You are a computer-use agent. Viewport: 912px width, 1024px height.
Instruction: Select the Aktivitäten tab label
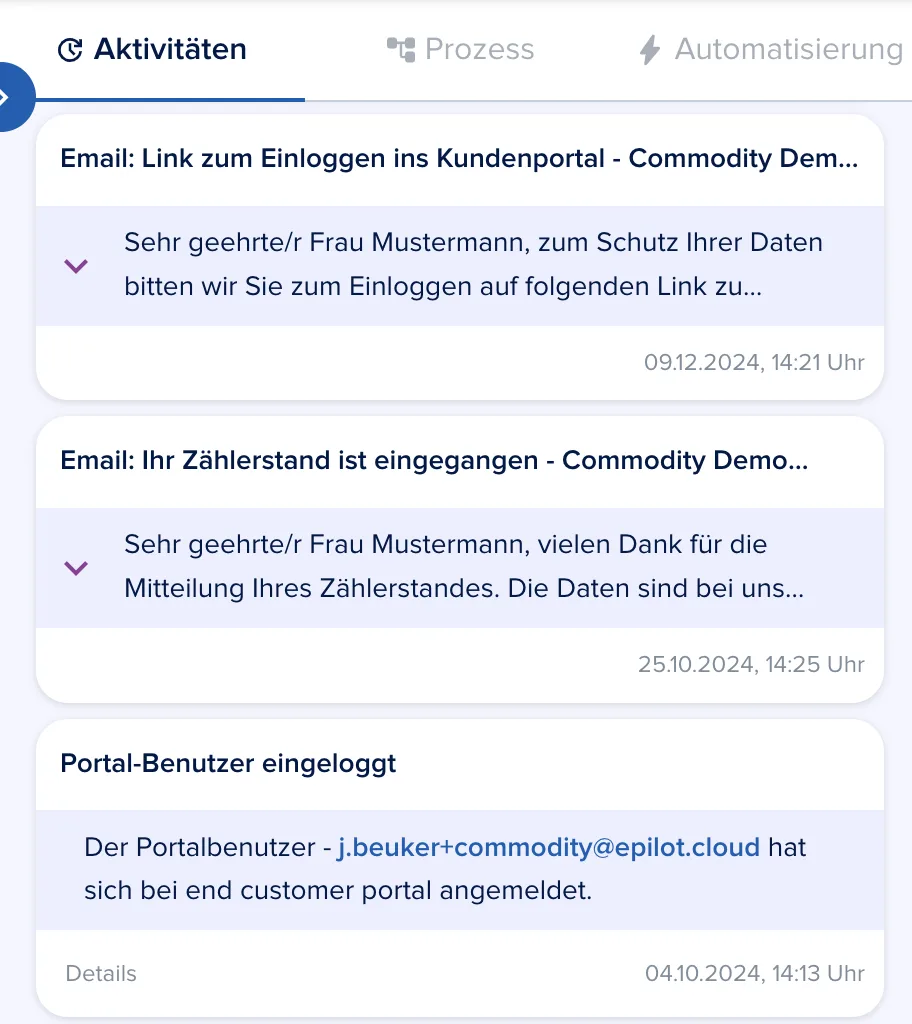(170, 50)
